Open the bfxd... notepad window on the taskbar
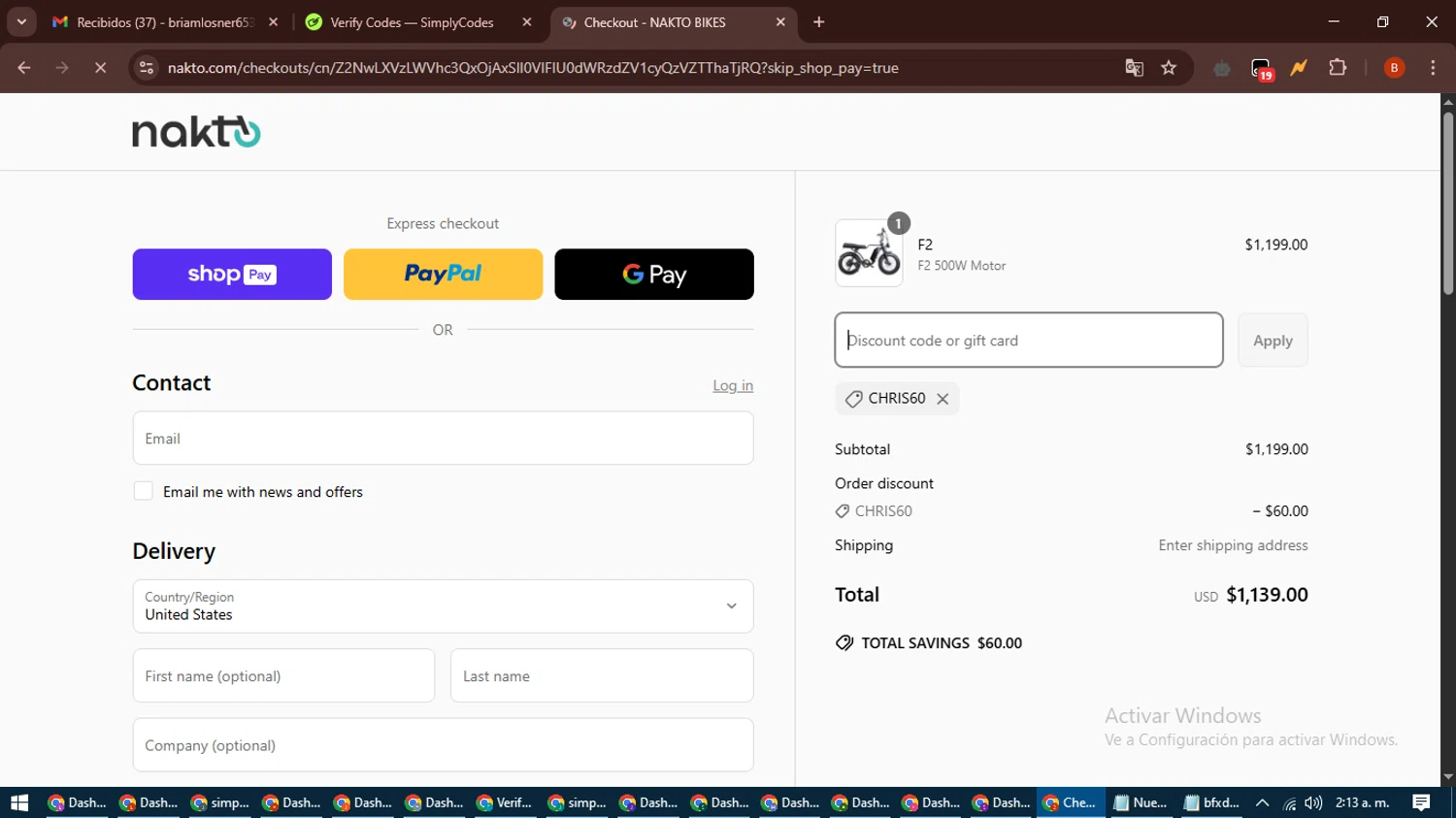 1212,802
